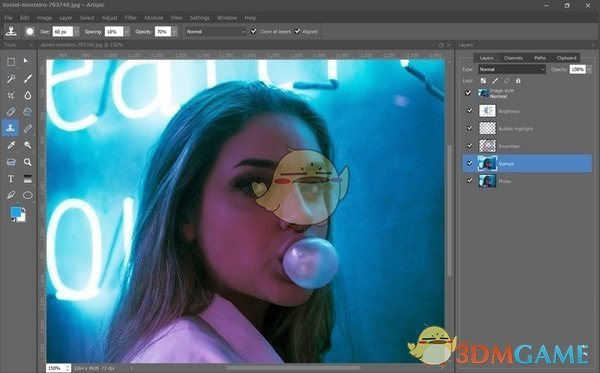Open the Filter menu

(130, 18)
